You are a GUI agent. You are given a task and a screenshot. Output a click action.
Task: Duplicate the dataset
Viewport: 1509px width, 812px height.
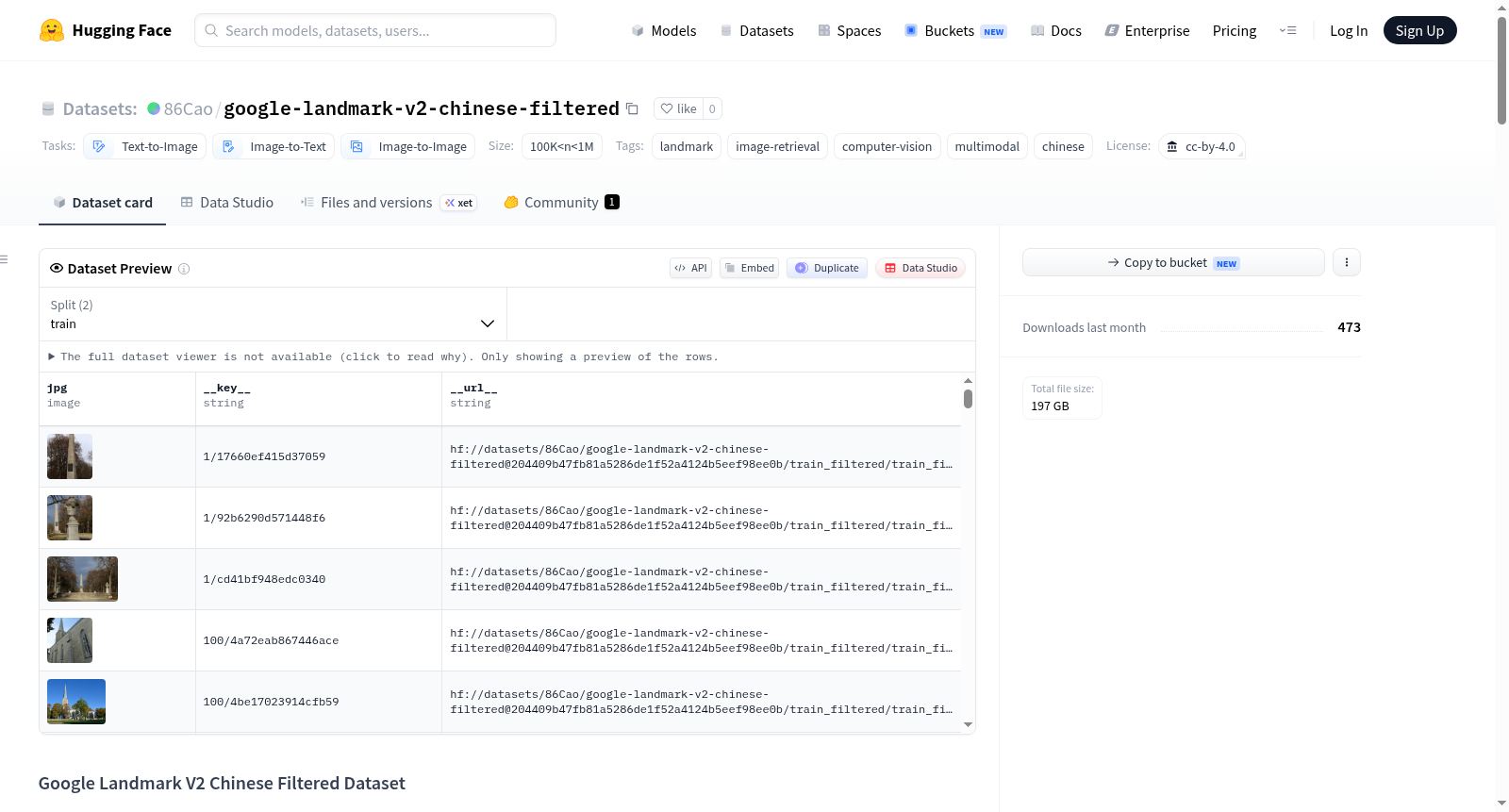(x=827, y=268)
